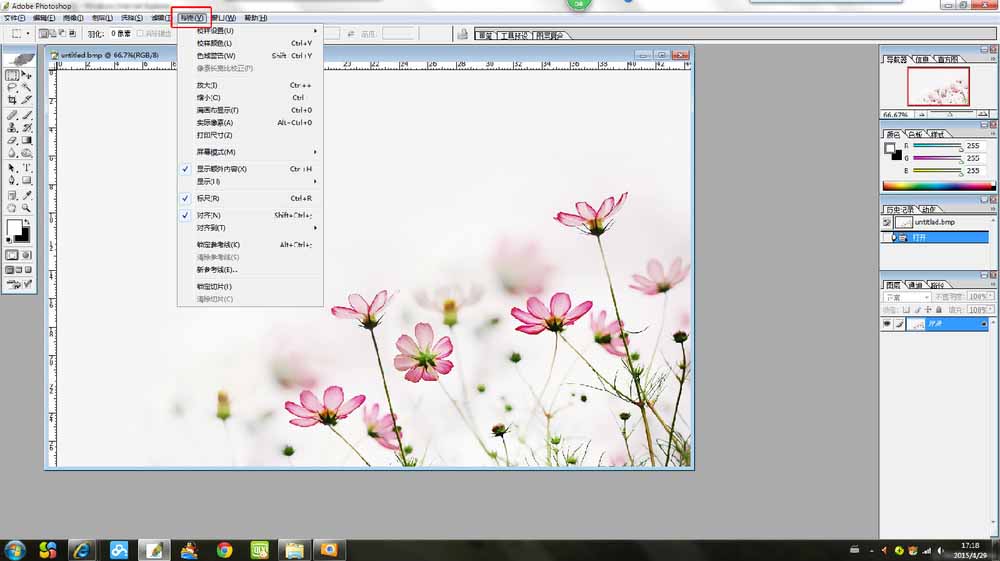Click the B color slider
Screen dimensions: 1000x561
pyautogui.click(x=937, y=171)
